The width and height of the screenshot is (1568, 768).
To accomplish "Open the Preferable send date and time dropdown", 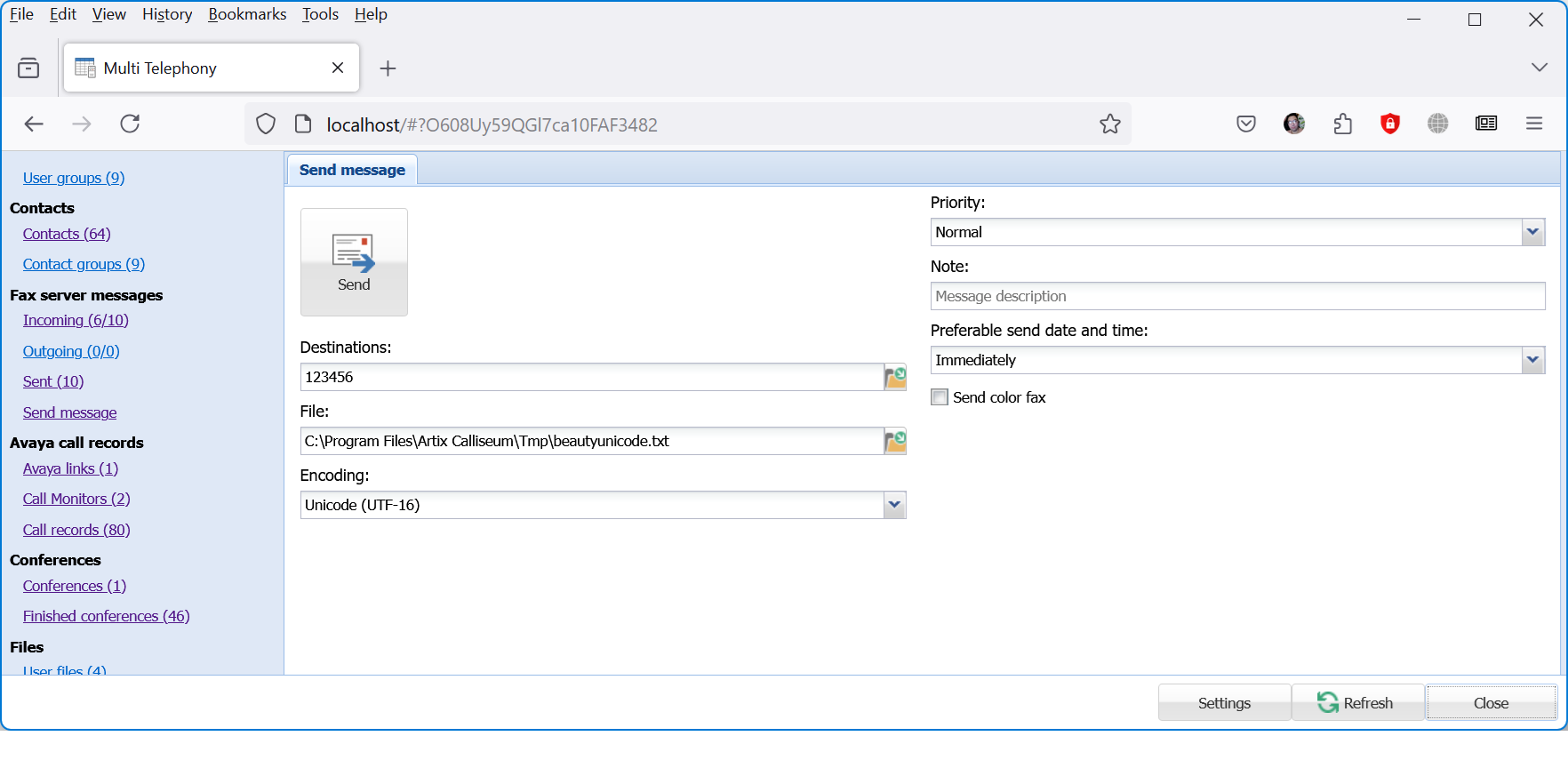I will pyautogui.click(x=1532, y=360).
